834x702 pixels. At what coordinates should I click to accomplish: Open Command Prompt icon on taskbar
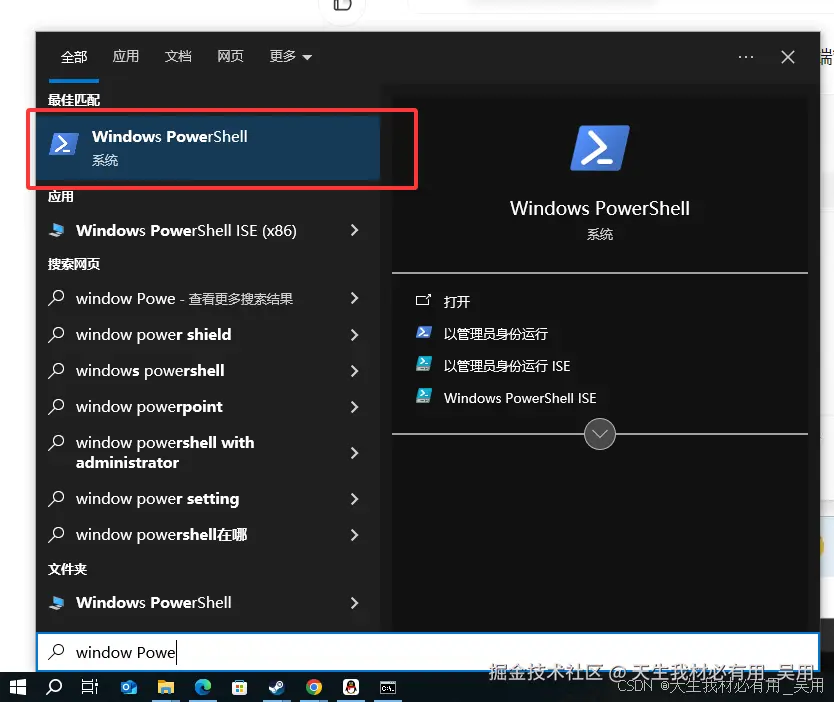388,688
